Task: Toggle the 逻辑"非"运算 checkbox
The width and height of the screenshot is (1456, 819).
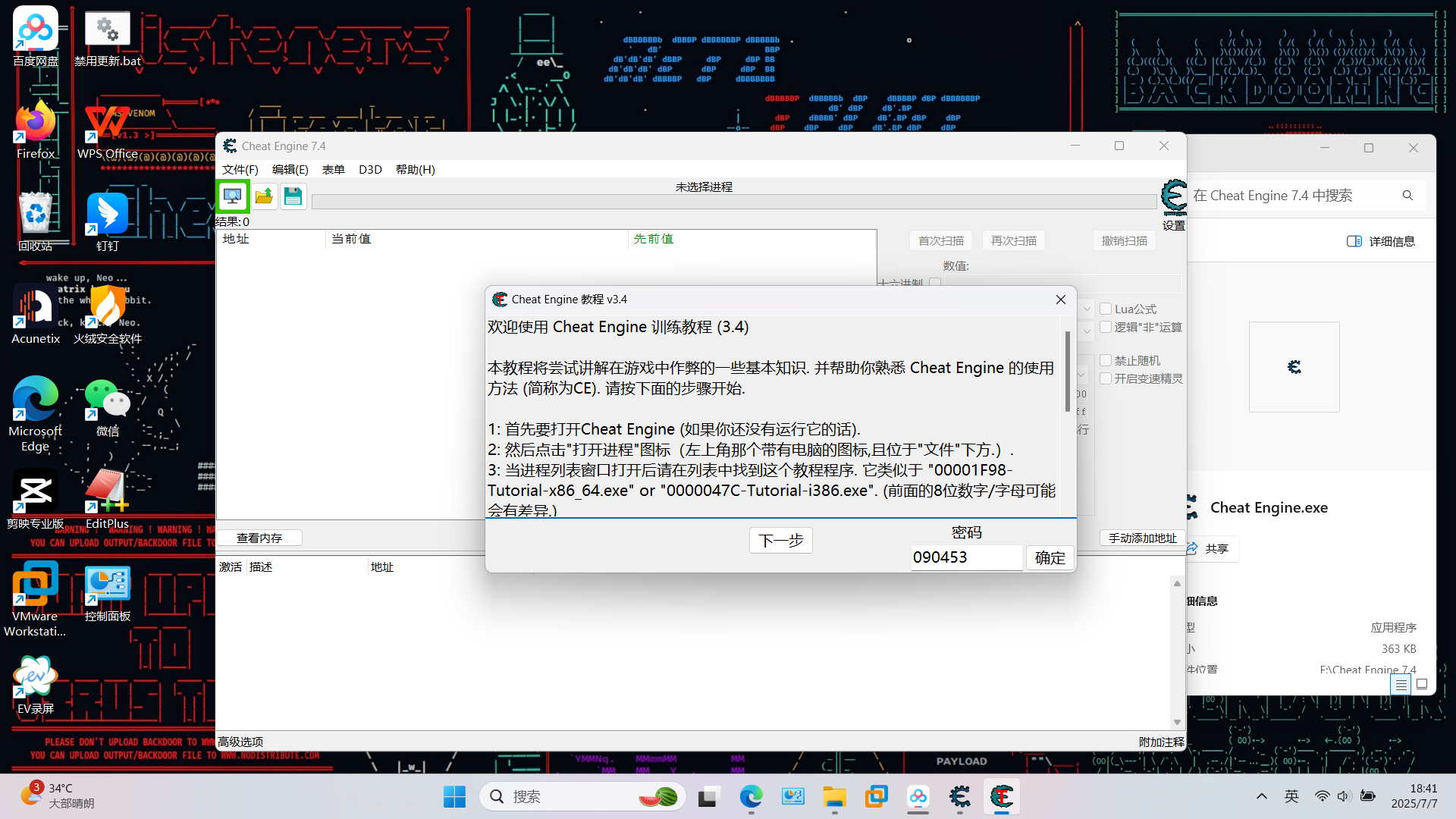Action: (1106, 327)
